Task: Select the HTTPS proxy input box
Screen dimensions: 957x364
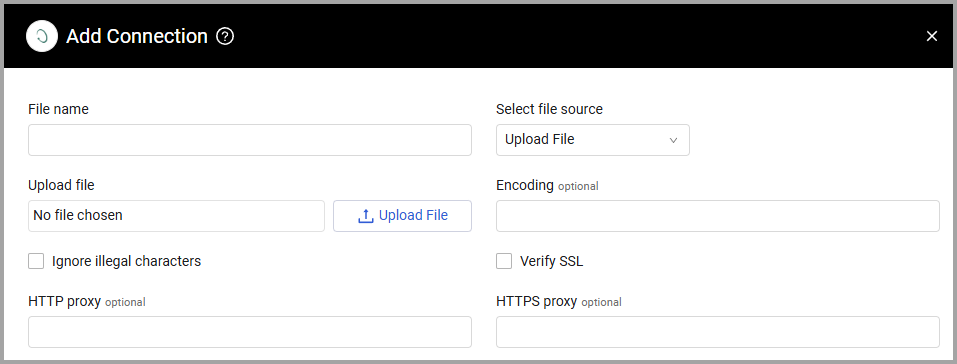Action: tap(718, 332)
